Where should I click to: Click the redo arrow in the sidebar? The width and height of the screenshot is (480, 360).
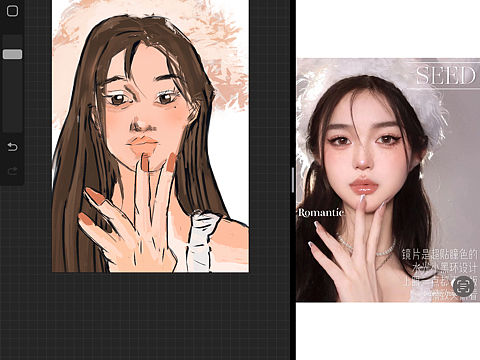(12, 171)
